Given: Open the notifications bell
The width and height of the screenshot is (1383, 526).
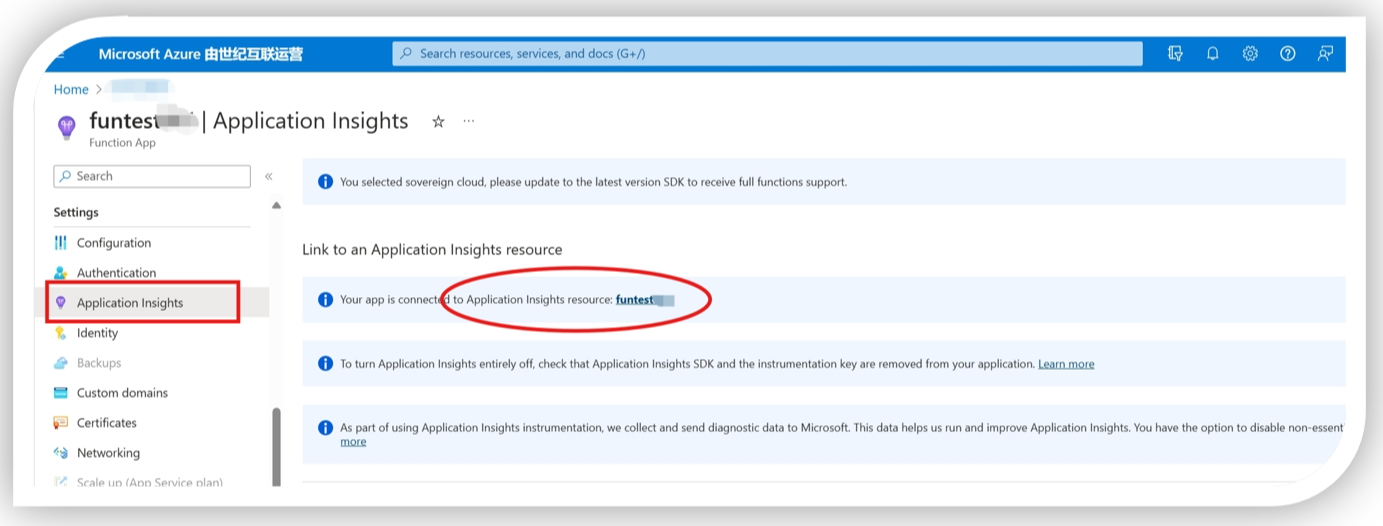Looking at the screenshot, I should (1212, 54).
